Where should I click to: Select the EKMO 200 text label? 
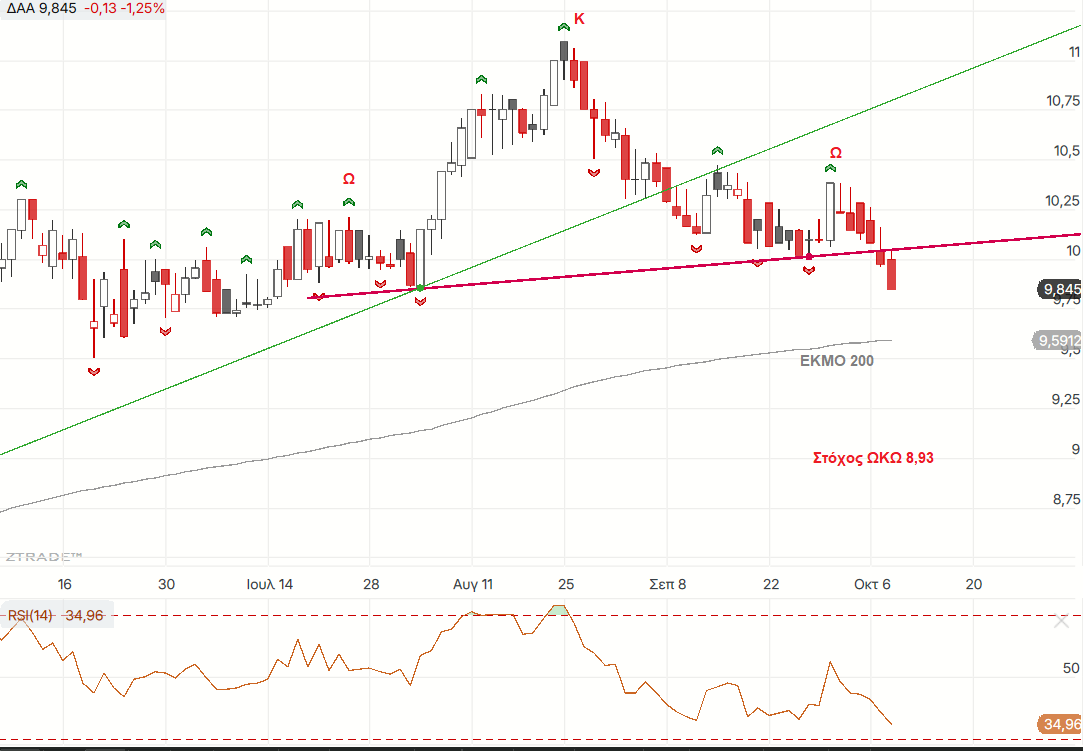click(x=837, y=360)
